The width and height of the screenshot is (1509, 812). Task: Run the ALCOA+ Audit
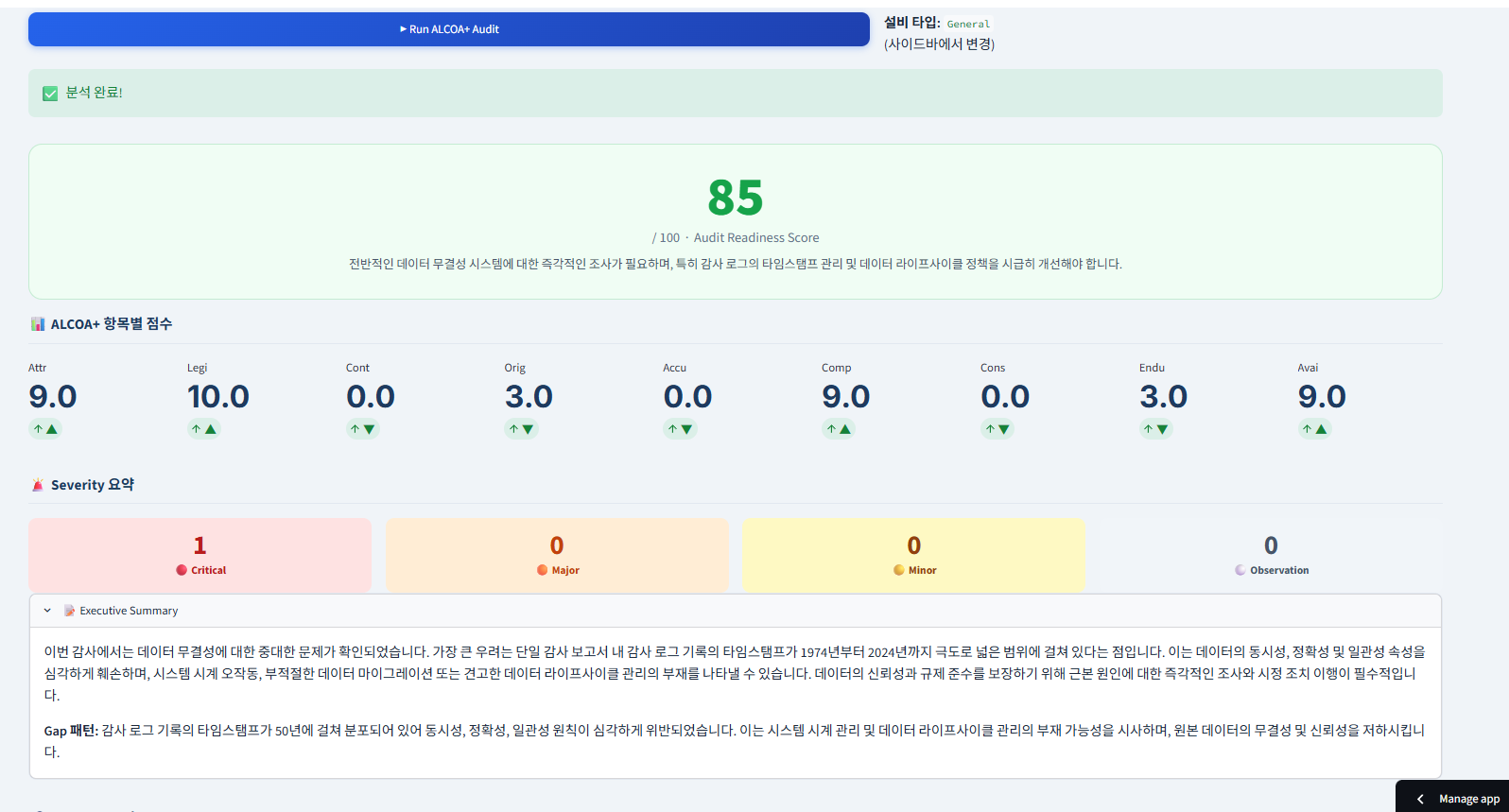coord(449,29)
